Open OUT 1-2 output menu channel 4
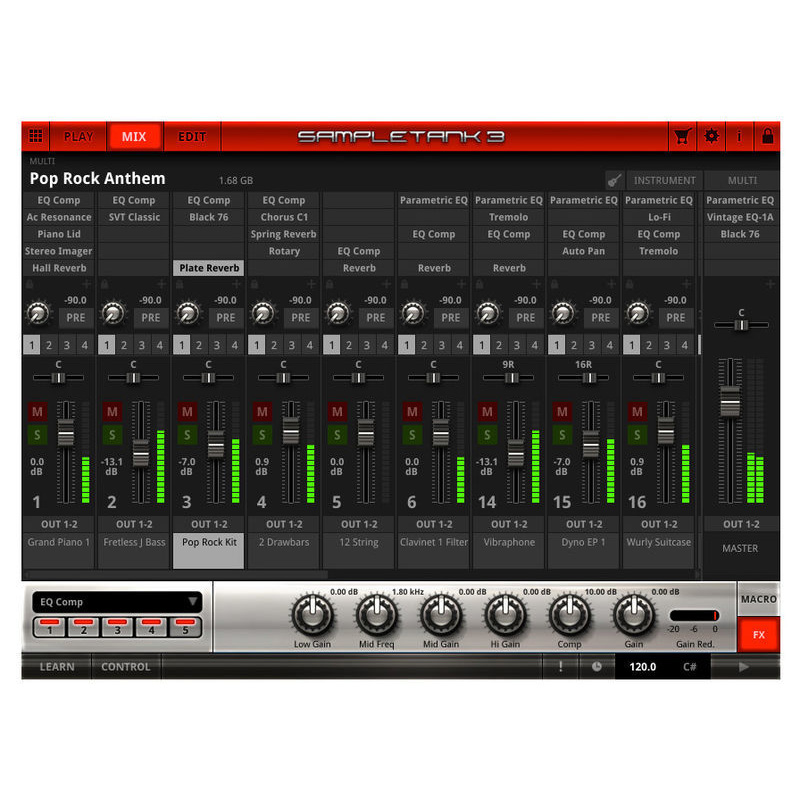 pos(284,524)
